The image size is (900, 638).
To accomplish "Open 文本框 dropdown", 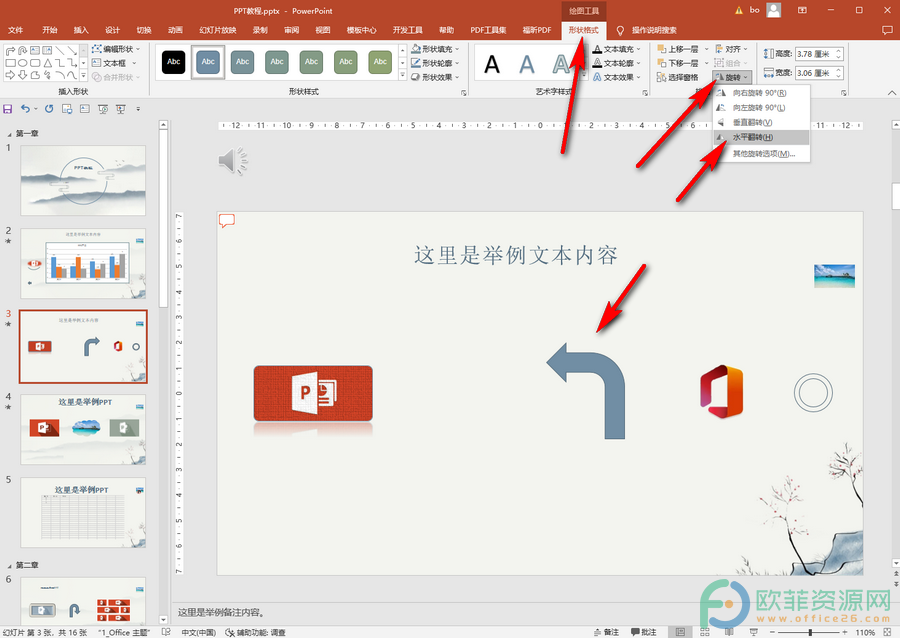I will pos(114,63).
